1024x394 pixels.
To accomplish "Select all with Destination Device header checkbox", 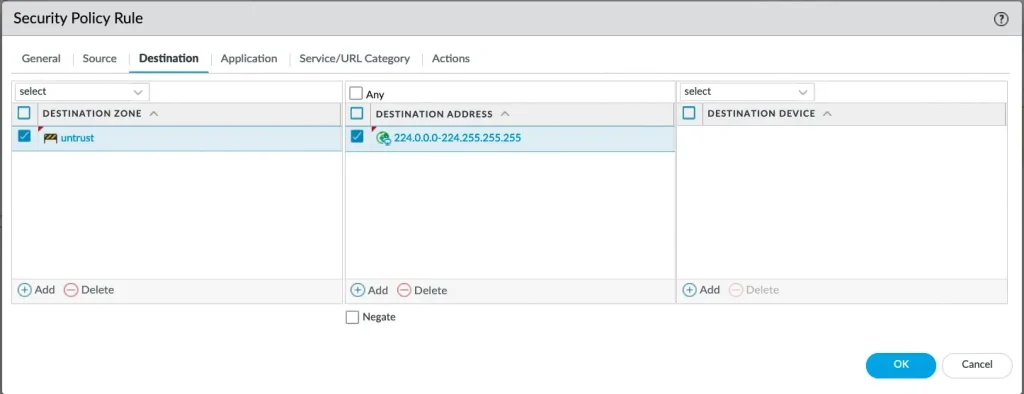I will [x=689, y=113].
